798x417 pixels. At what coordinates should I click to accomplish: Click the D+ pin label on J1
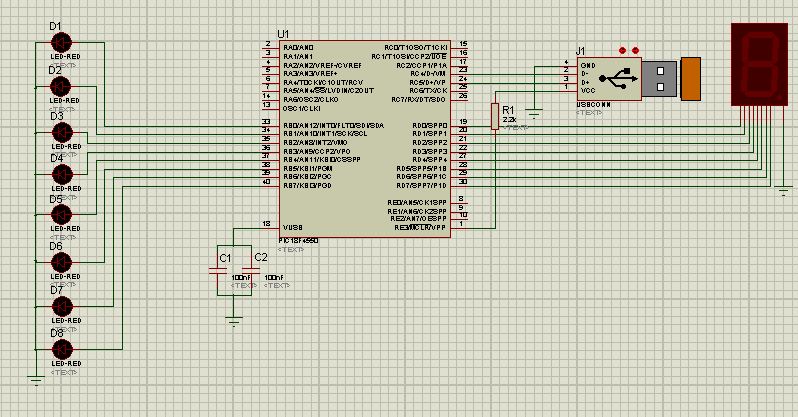[x=585, y=82]
